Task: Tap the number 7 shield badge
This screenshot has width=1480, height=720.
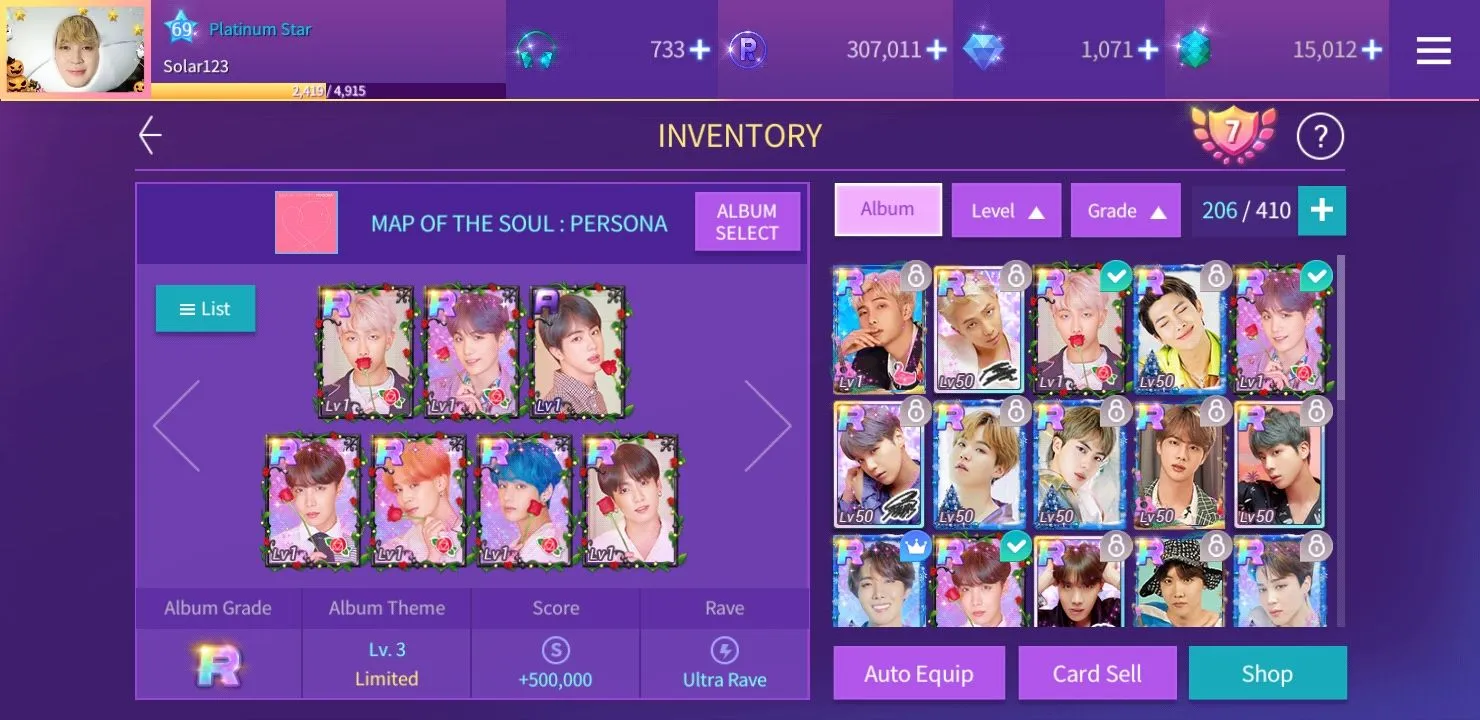Action: click(x=1233, y=134)
